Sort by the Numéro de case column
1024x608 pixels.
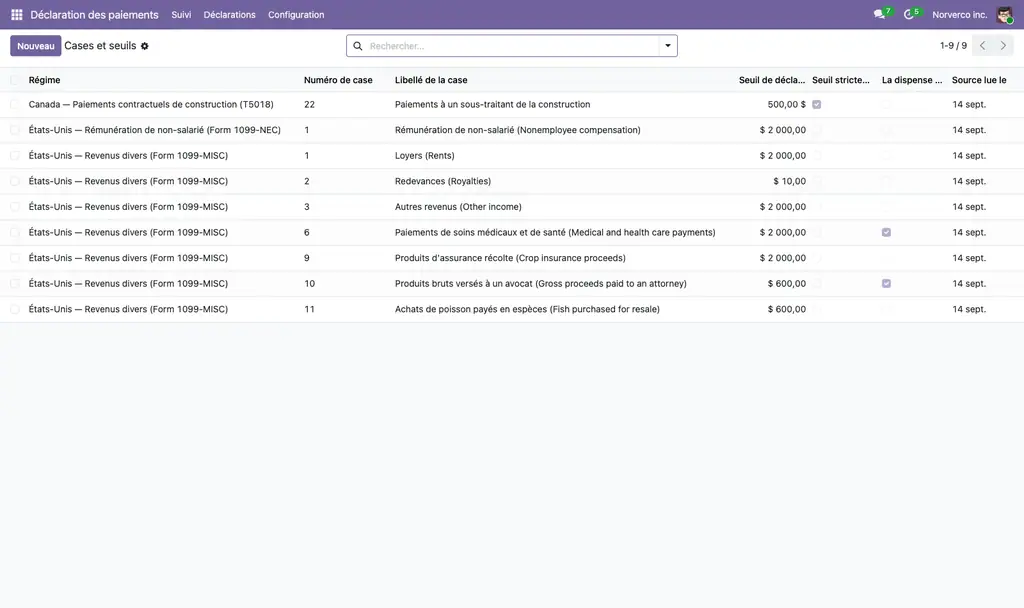coord(338,80)
